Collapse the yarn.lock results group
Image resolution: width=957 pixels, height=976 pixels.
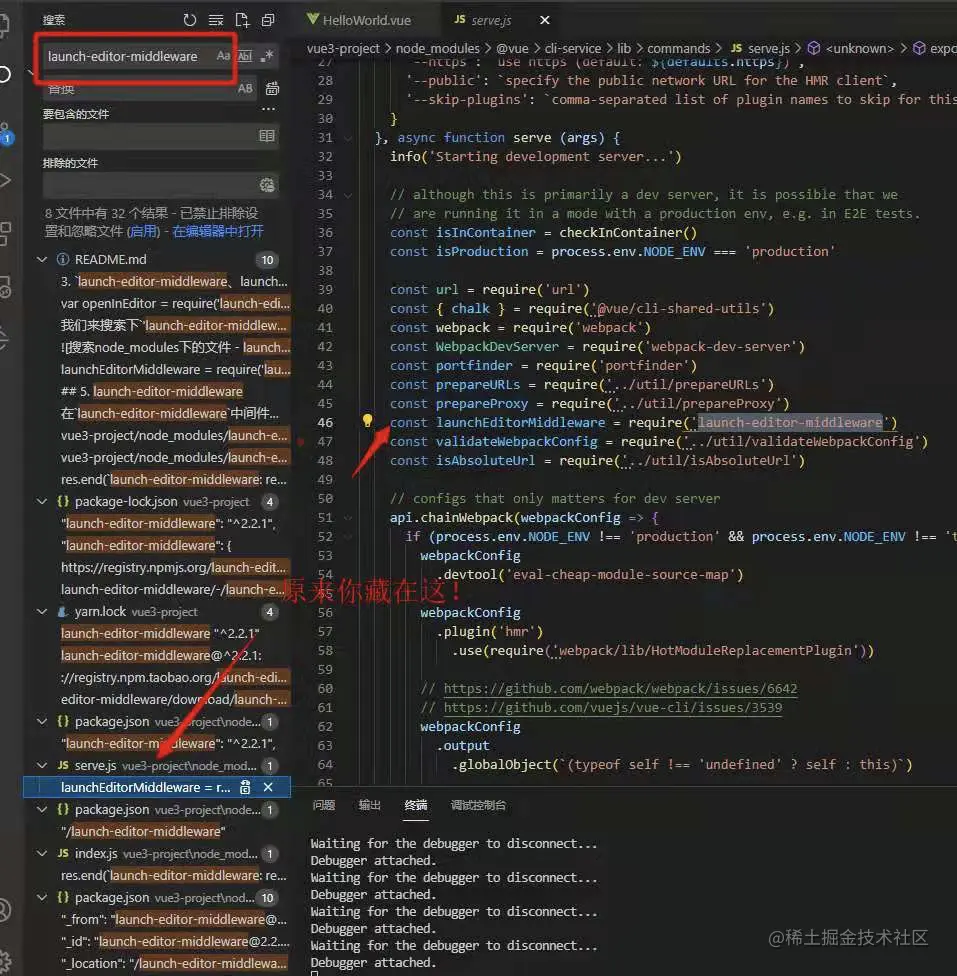(42, 611)
